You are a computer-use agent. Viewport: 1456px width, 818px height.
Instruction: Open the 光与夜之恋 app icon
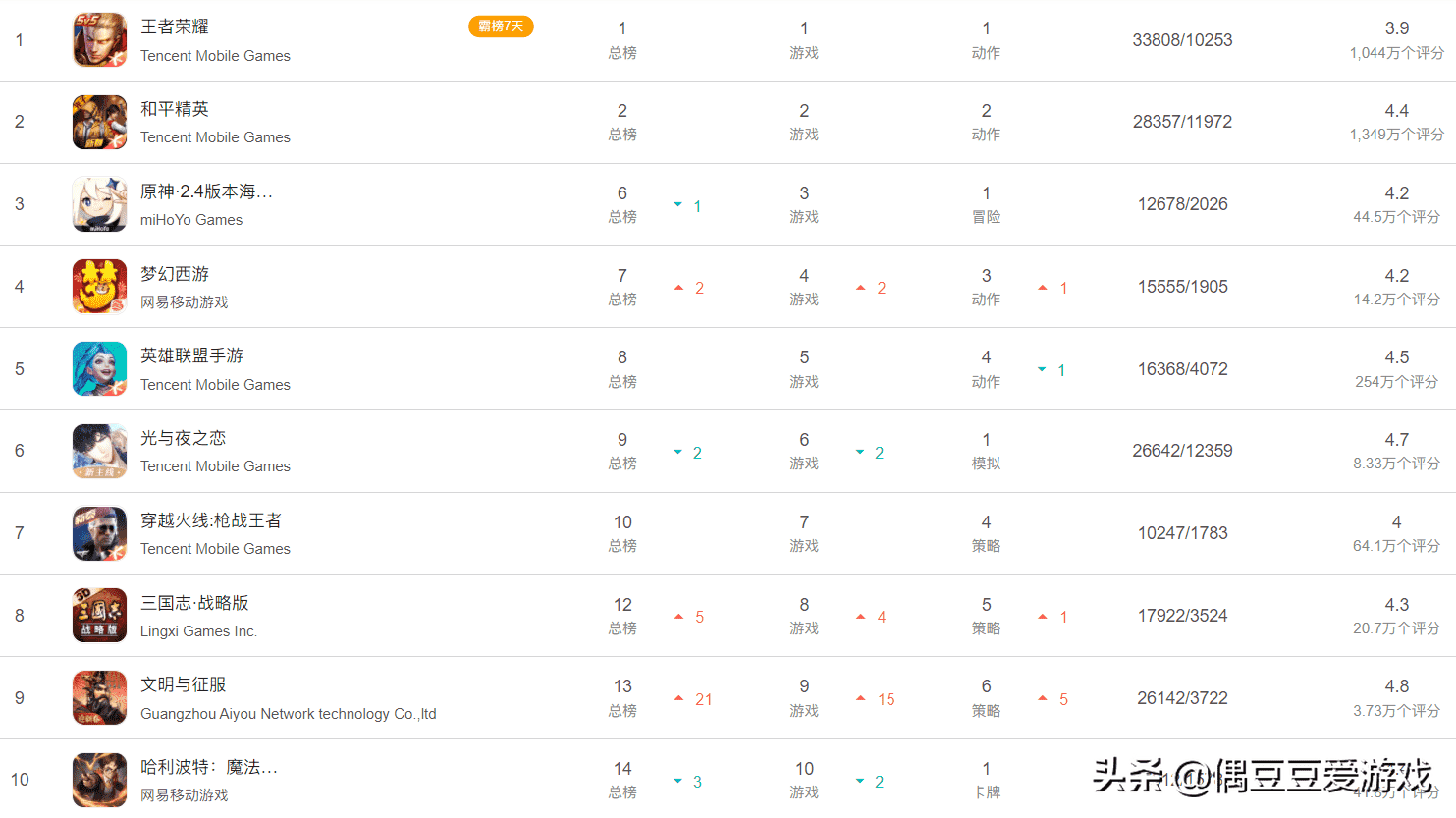click(x=100, y=451)
